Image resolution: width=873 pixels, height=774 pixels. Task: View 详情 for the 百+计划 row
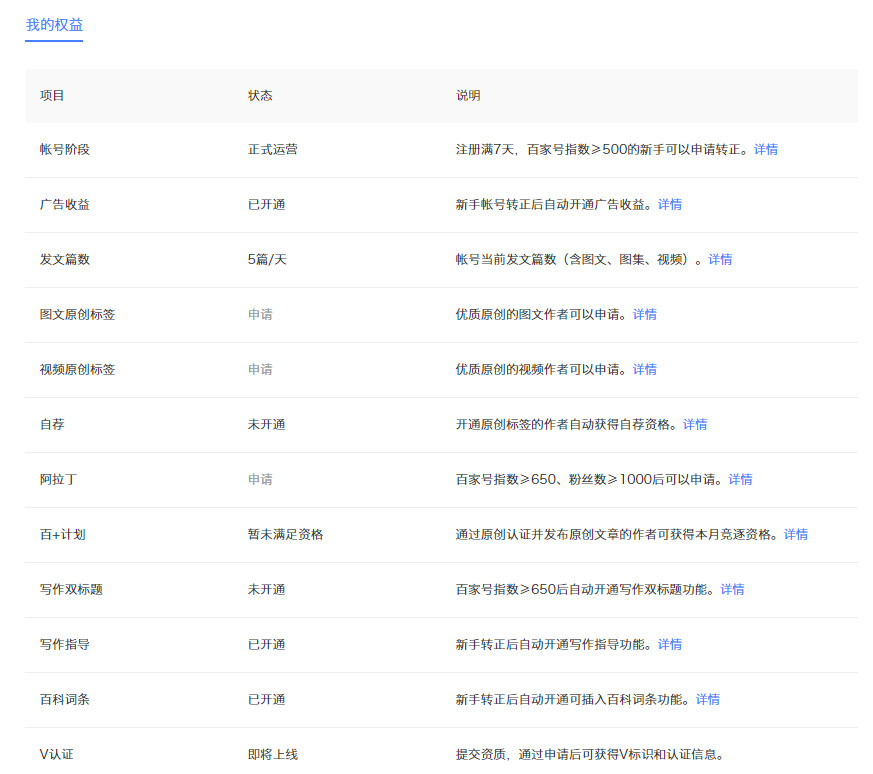(795, 534)
